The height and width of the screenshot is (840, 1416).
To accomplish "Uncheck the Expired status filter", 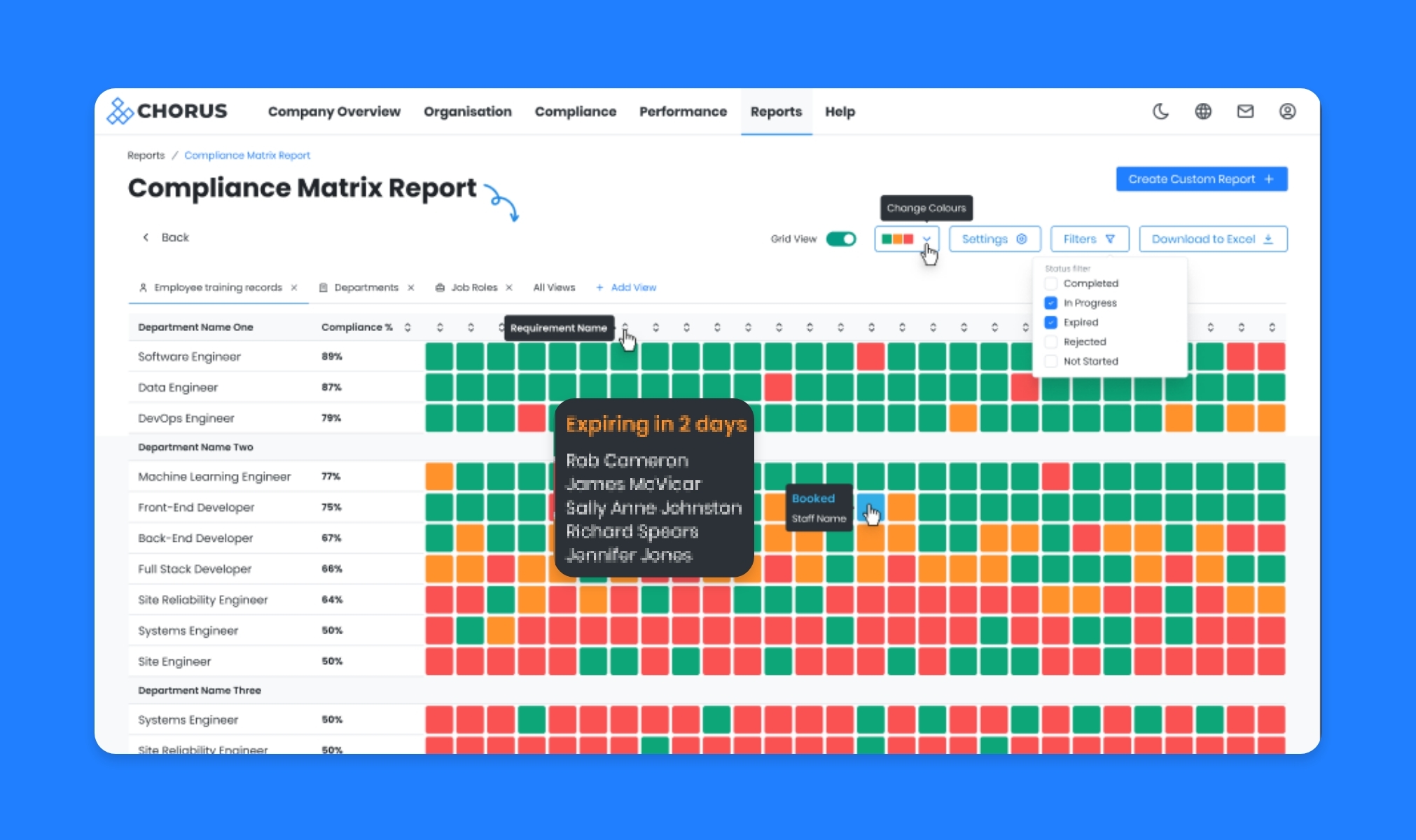I will tap(1050, 323).
